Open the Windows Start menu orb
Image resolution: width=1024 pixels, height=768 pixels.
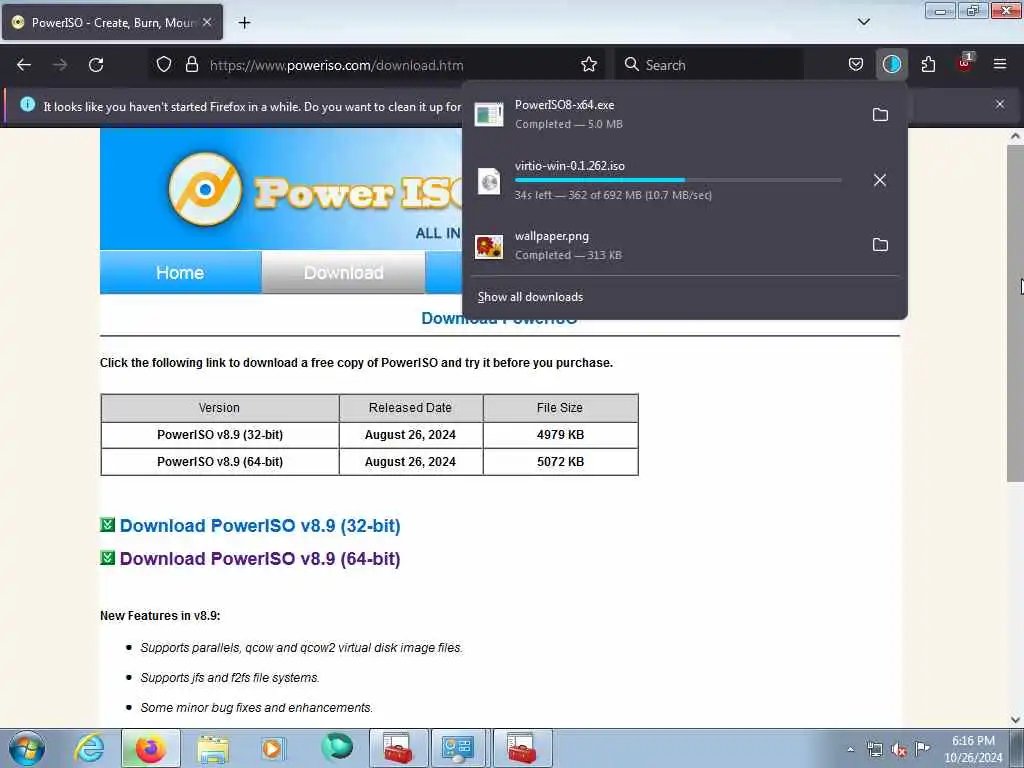pos(27,748)
